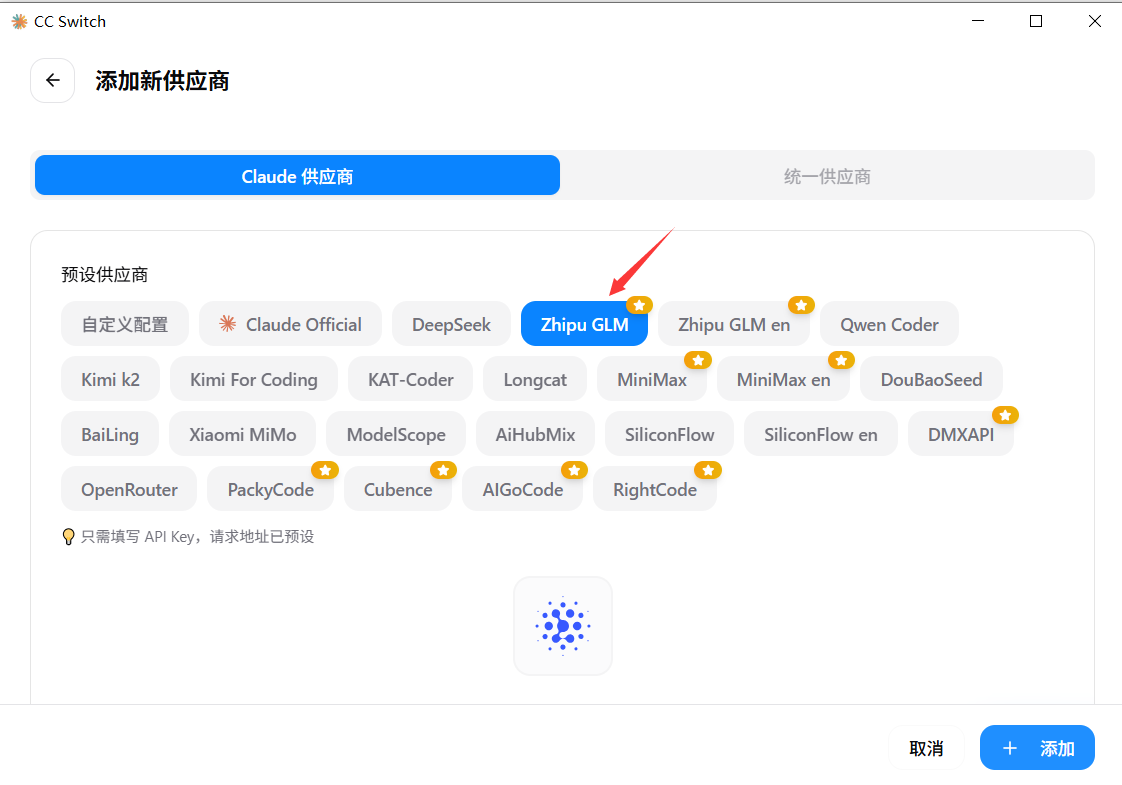Click the star badge on Zhipu GLM en
Screen dimensions: 1122x785
(x=801, y=305)
